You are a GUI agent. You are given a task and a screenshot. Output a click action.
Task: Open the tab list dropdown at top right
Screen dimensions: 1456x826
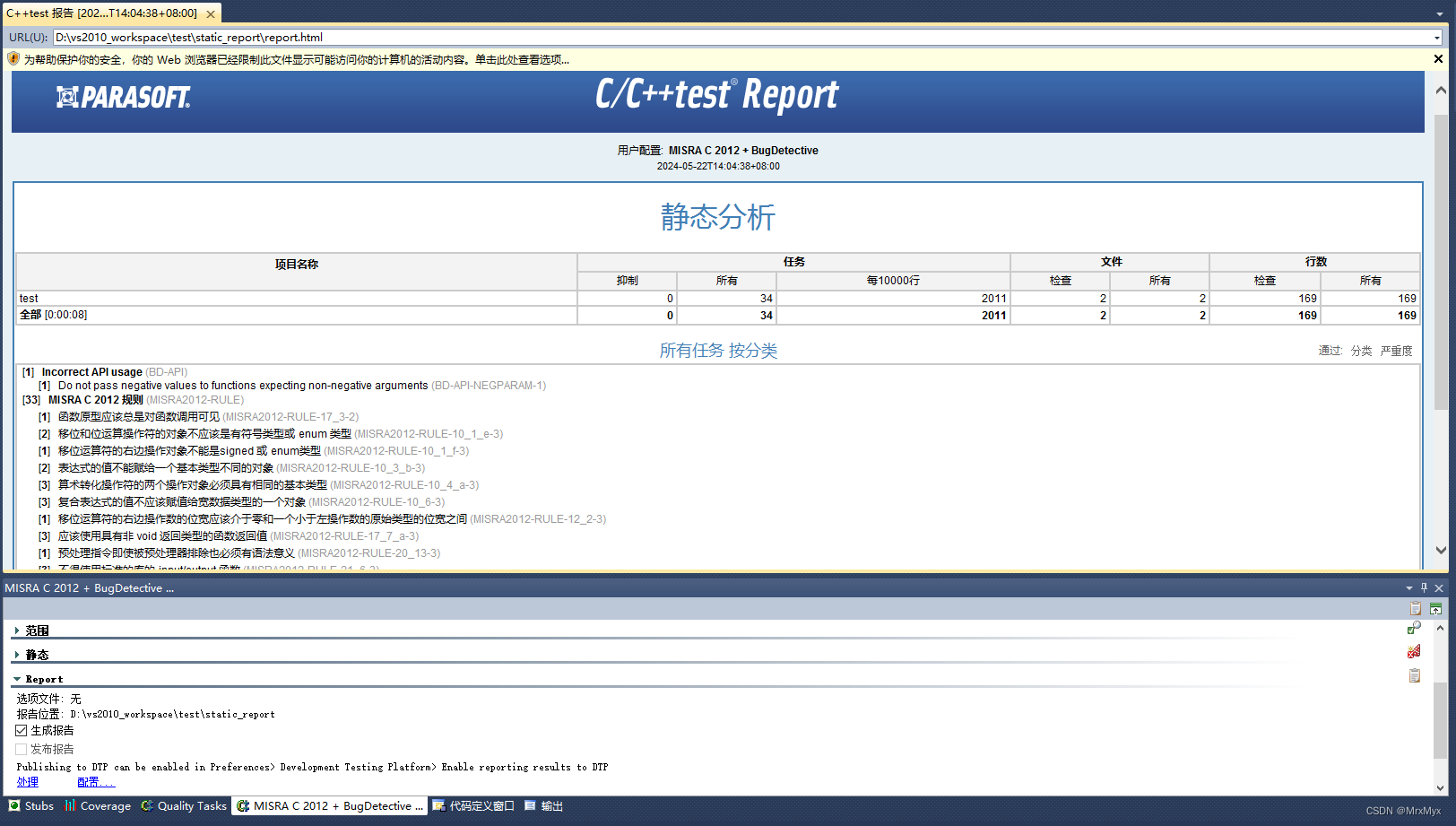click(1440, 14)
